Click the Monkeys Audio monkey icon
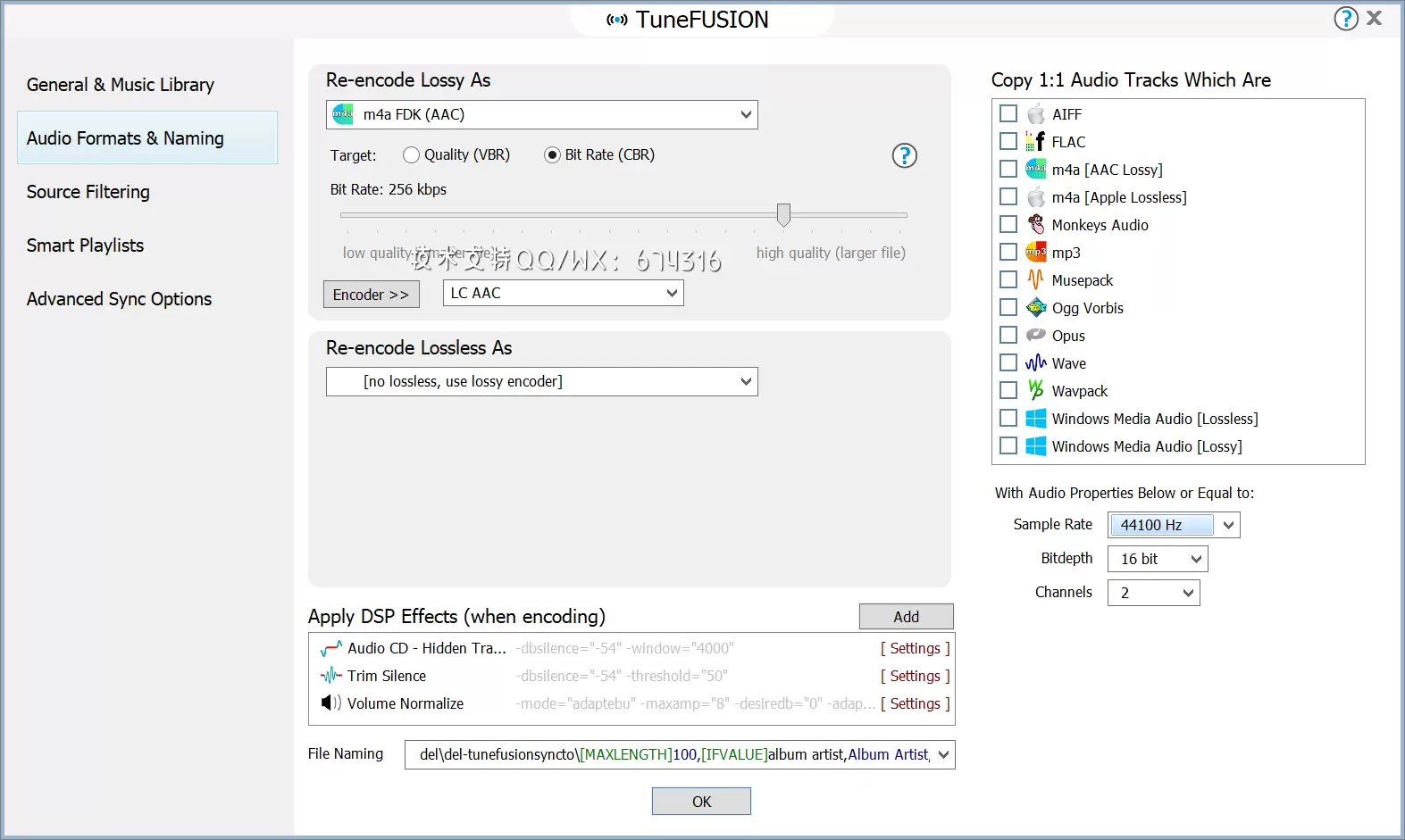 (1035, 224)
